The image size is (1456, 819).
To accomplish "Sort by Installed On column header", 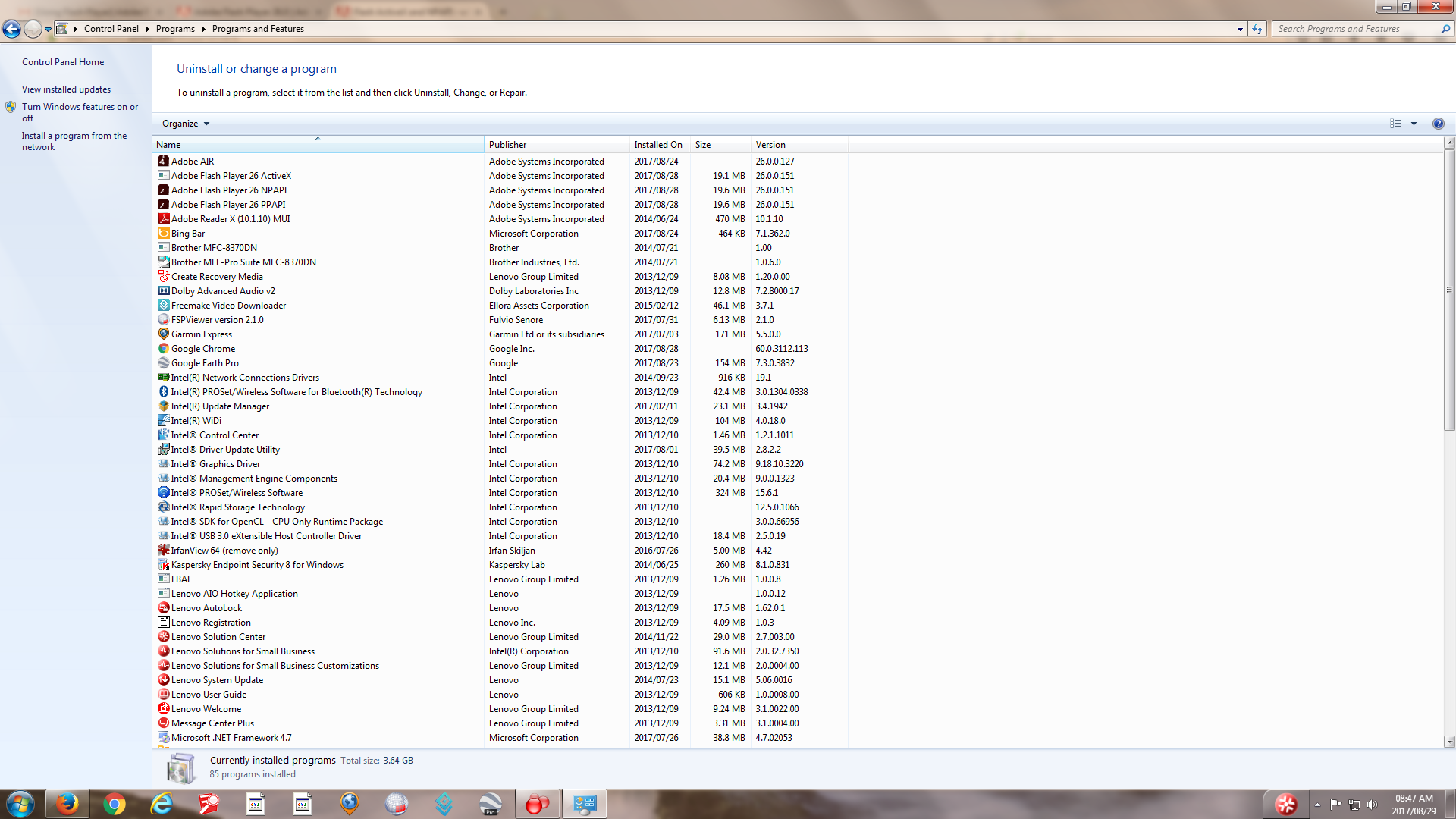I will pos(657,145).
